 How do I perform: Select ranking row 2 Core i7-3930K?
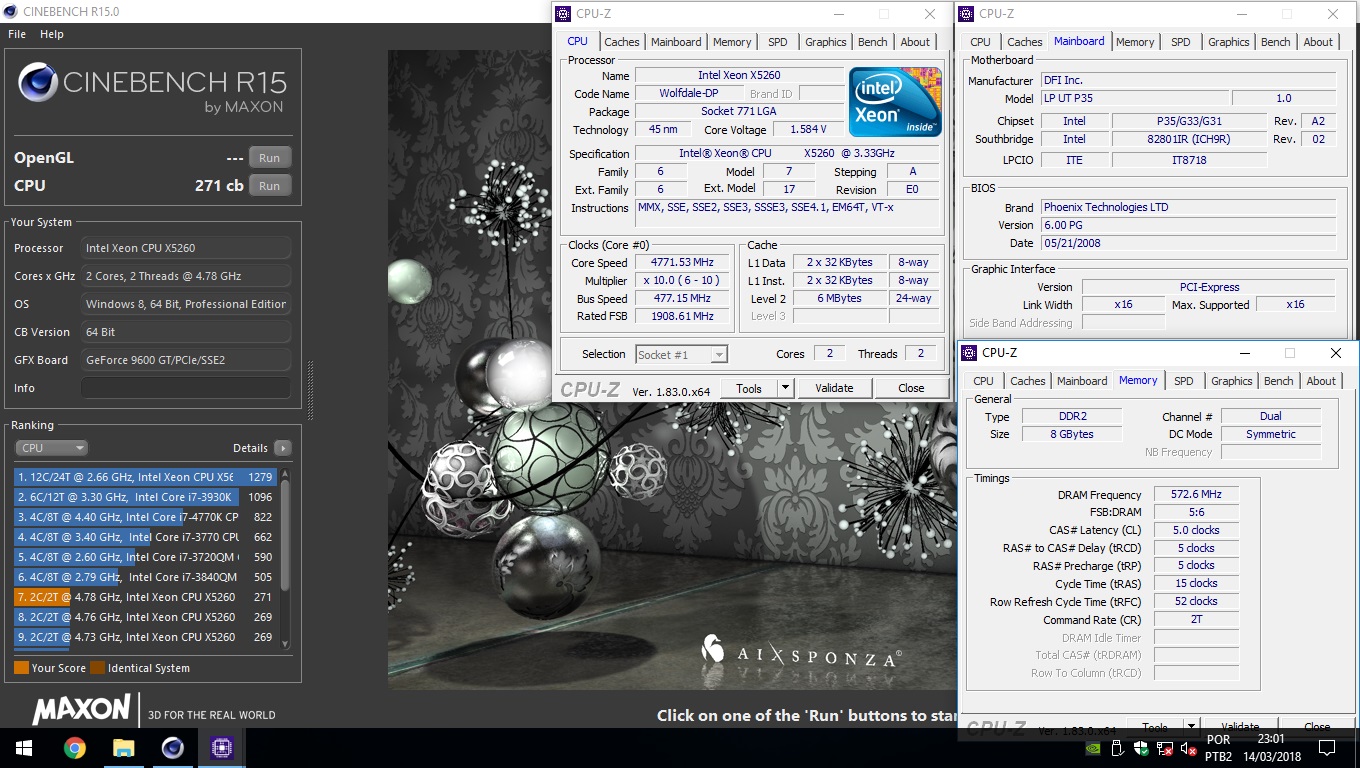tap(146, 497)
